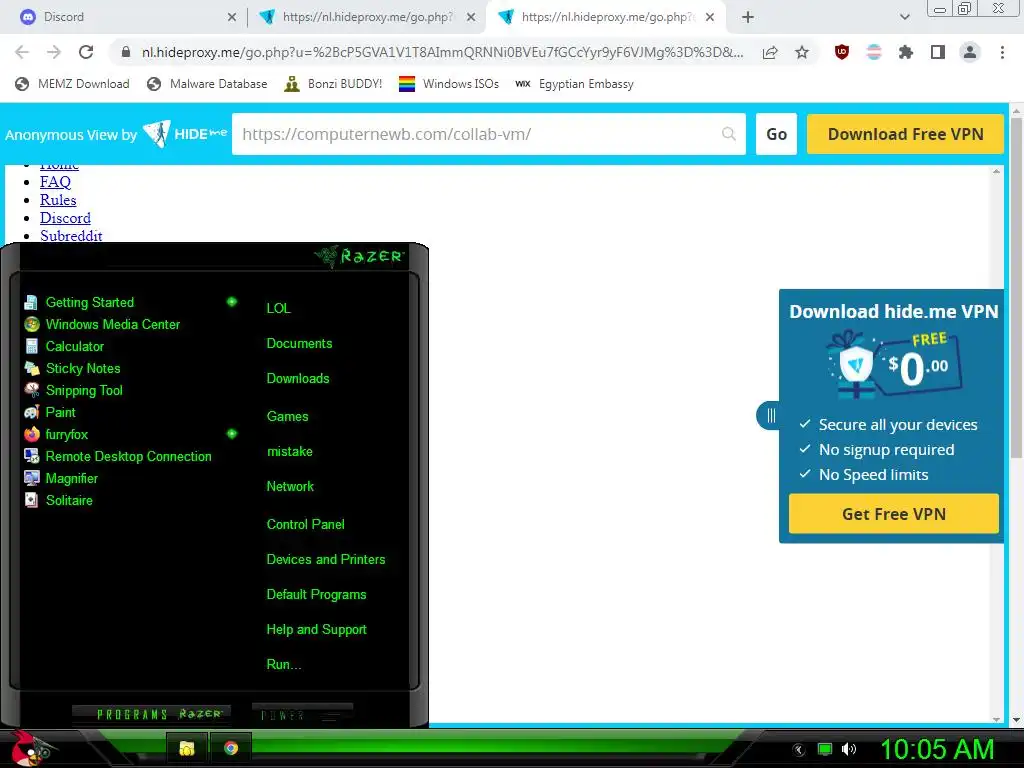Screen dimensions: 1024x768
Task: Click the Get Free VPN button
Action: (893, 514)
